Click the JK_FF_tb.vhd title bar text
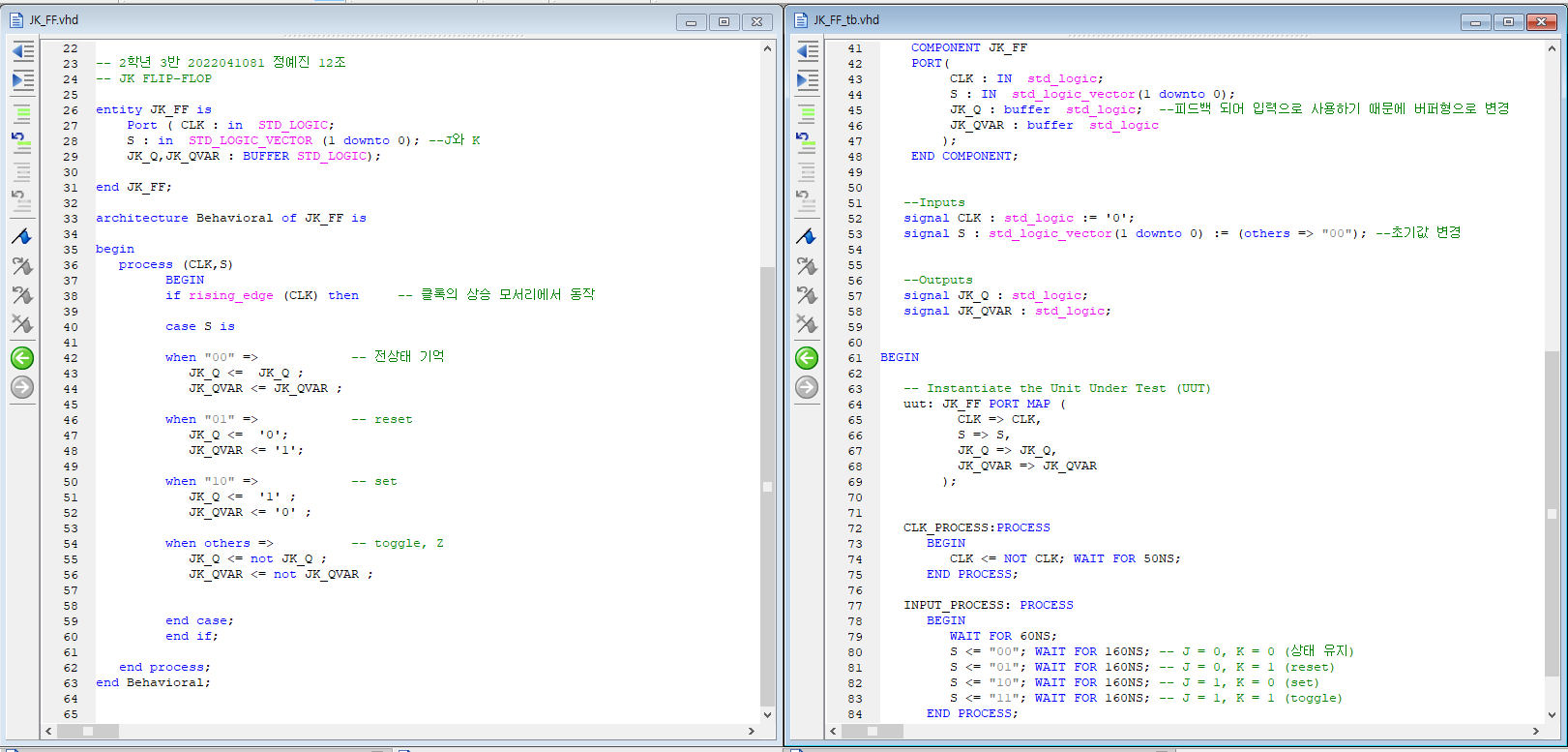 846,19
